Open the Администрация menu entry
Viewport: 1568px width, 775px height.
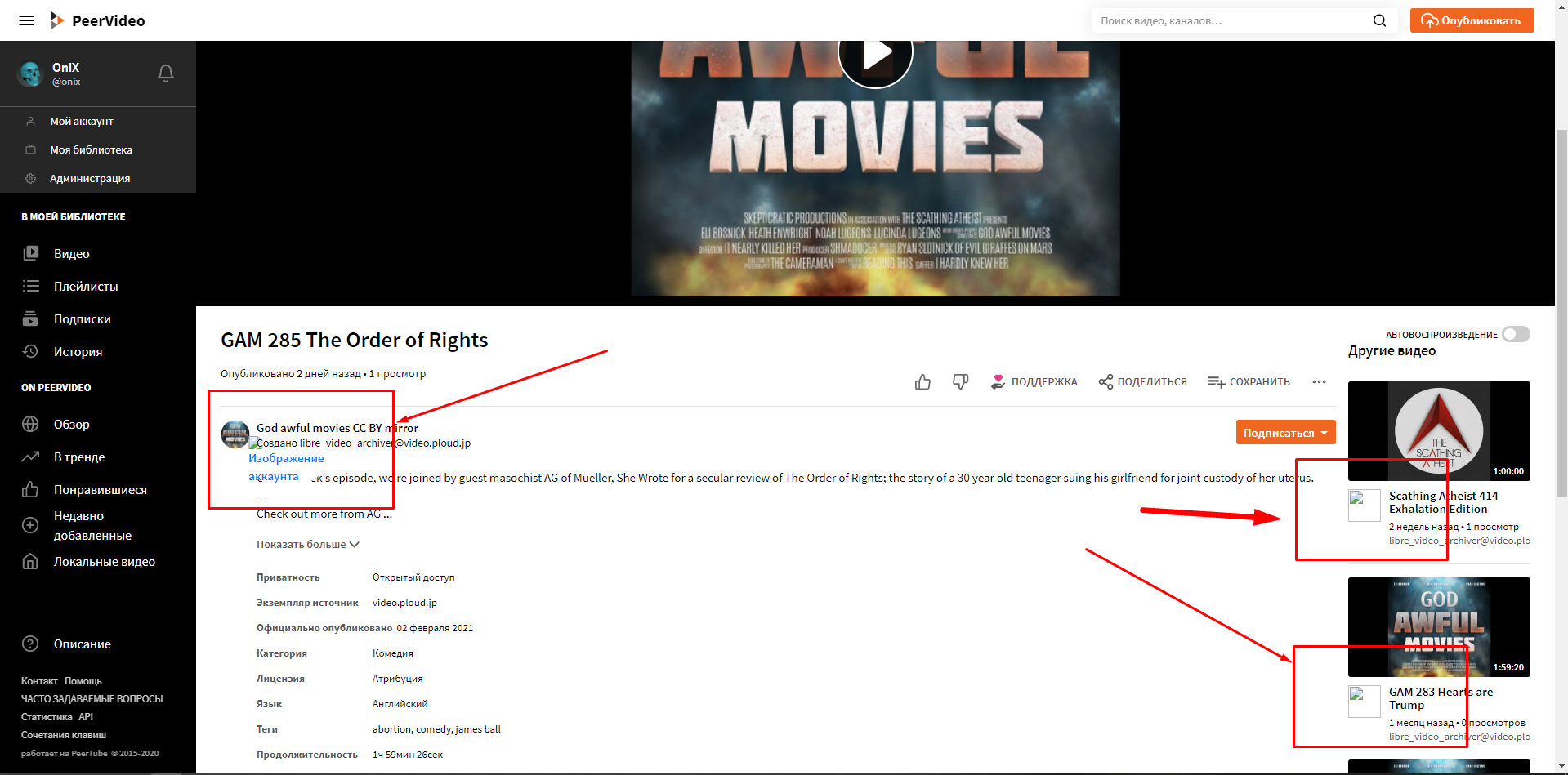coord(88,177)
